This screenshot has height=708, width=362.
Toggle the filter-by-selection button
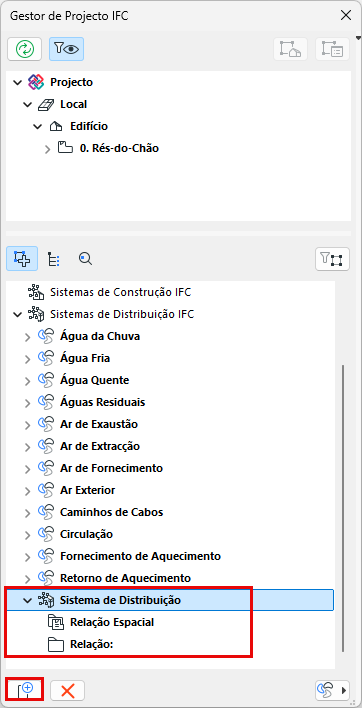coord(332,259)
